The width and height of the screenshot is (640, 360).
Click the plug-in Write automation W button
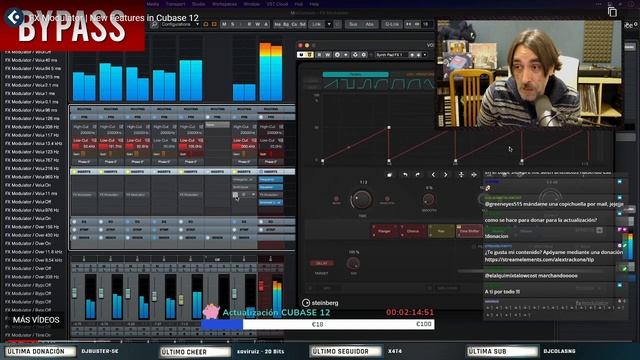(x=327, y=55)
